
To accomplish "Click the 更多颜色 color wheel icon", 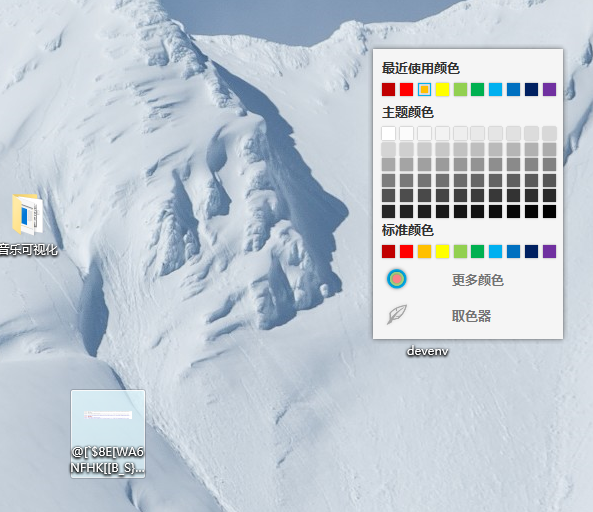I will [396, 279].
